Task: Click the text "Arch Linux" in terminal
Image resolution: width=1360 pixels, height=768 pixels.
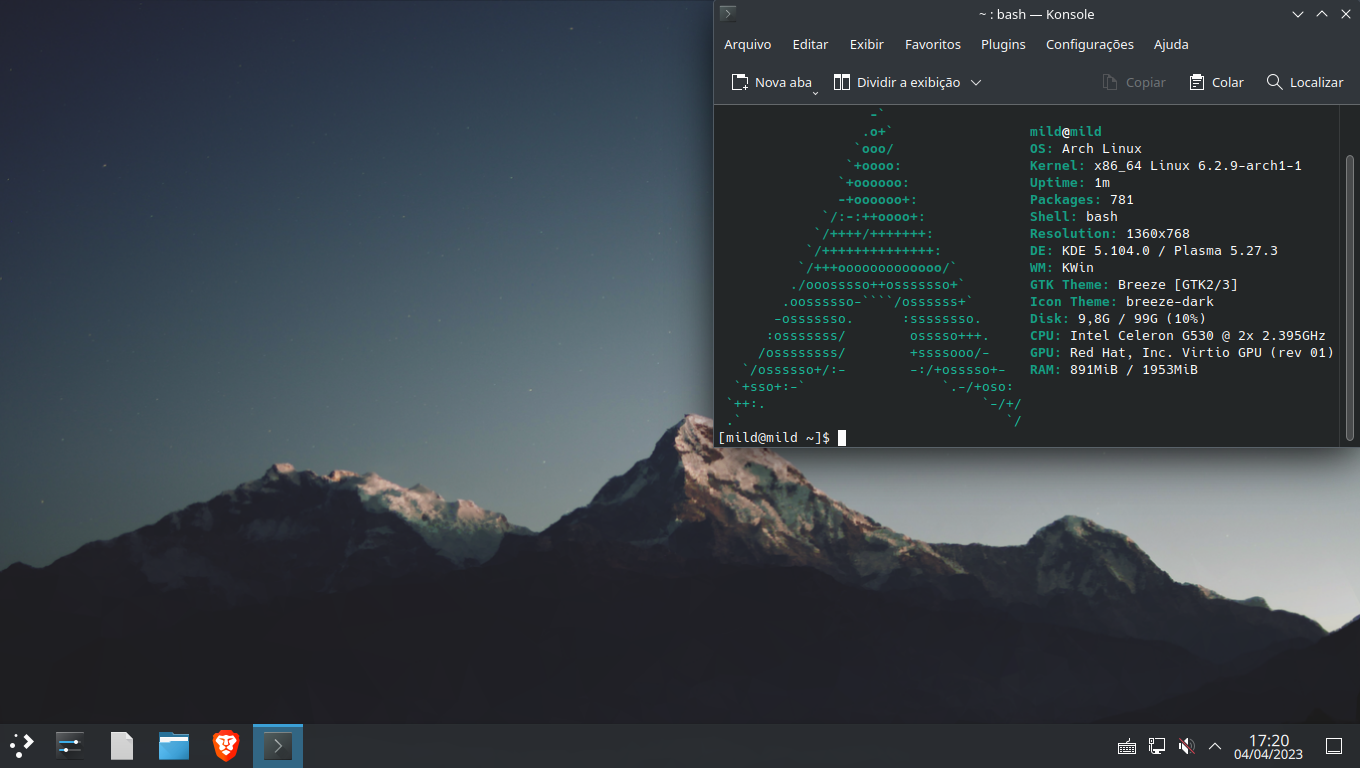Action: coord(1102,148)
